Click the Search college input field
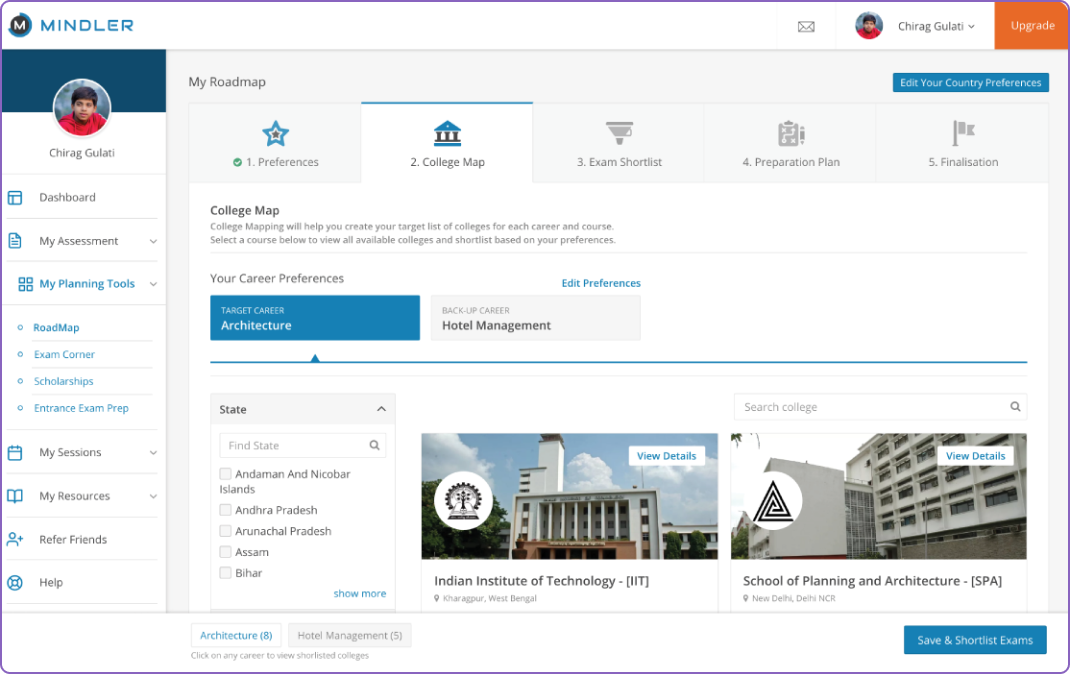The width and height of the screenshot is (1070, 674). coord(880,407)
